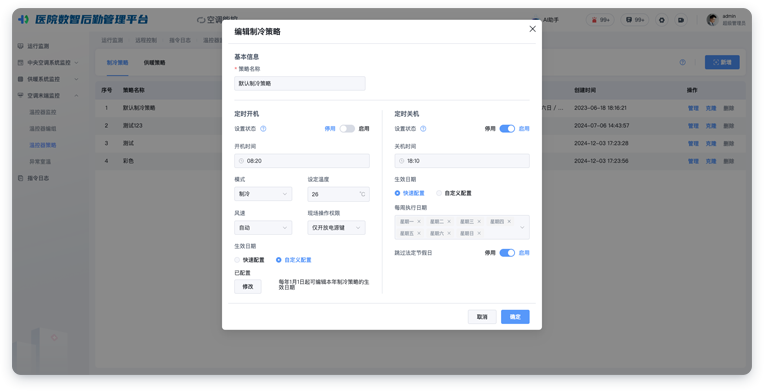Open message 99+ badge in header

pos(634,20)
